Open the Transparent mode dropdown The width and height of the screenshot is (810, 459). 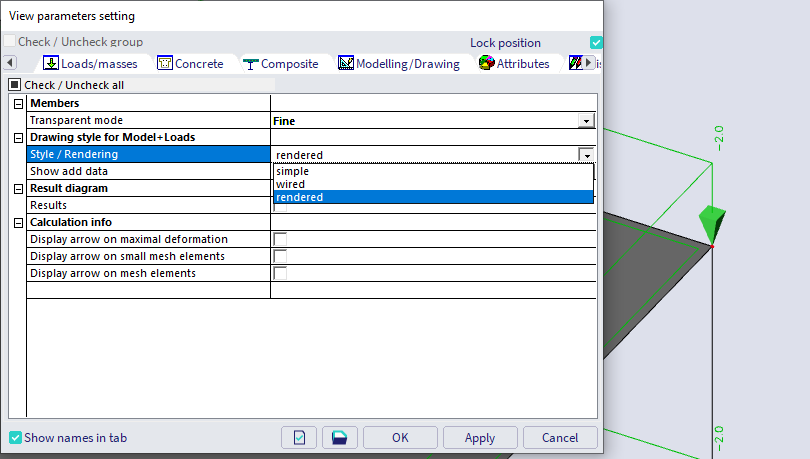tap(586, 121)
